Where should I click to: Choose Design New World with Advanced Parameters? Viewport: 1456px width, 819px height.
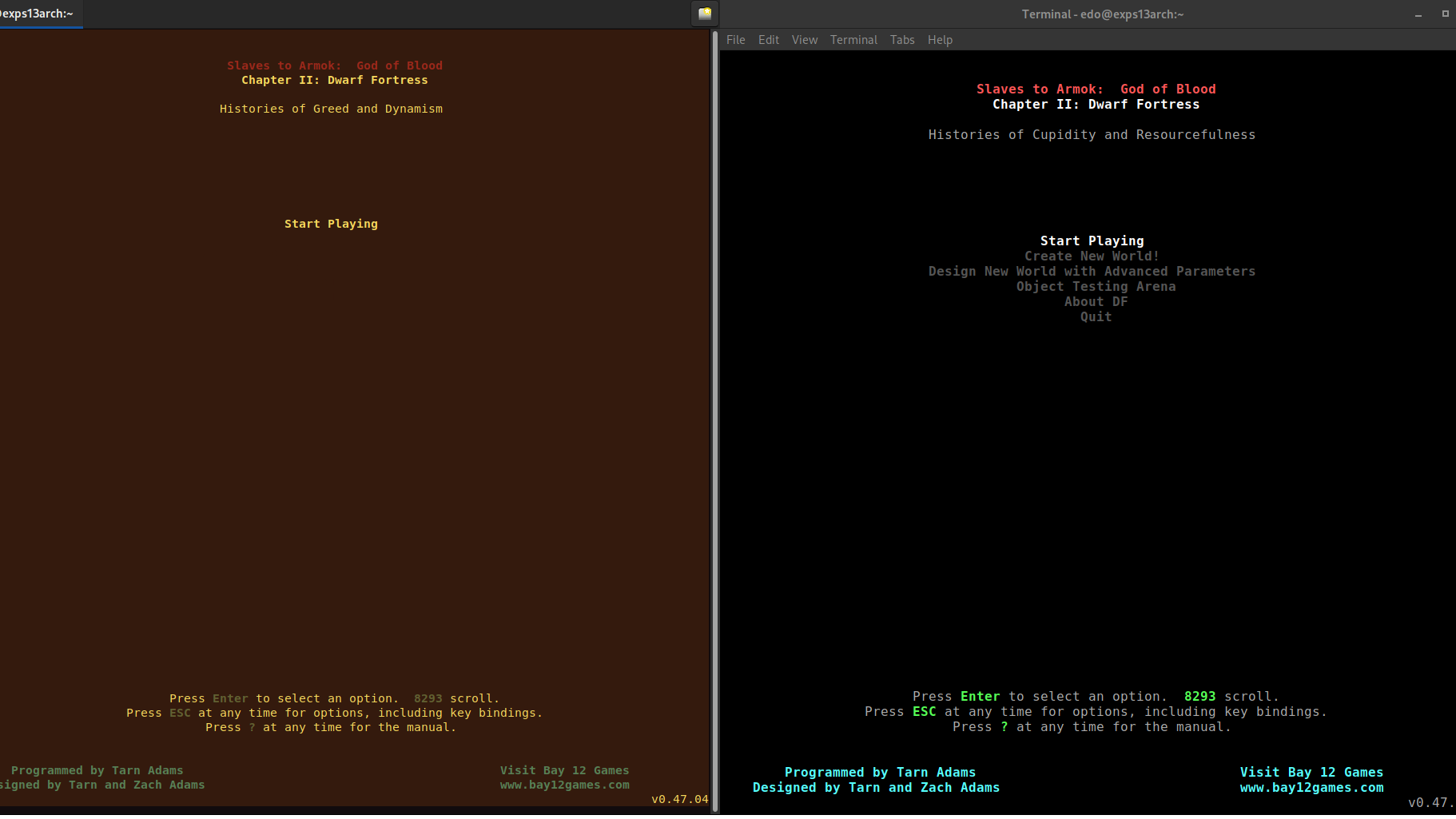click(1092, 271)
